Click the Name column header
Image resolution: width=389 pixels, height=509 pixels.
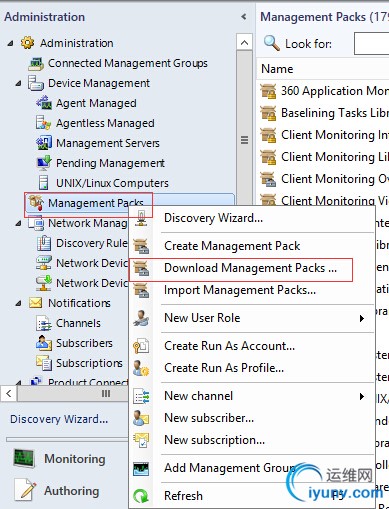click(x=277, y=69)
